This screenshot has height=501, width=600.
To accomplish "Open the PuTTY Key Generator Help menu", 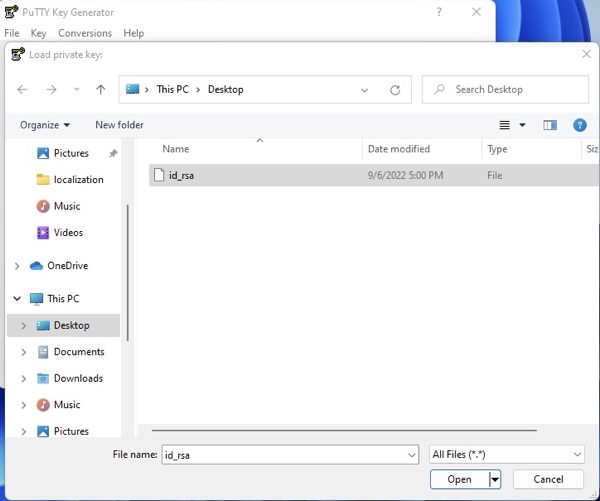I will coord(134,33).
